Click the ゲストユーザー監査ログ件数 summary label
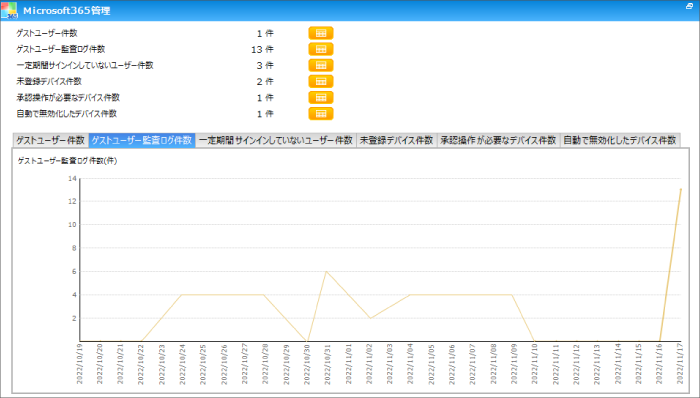The width and height of the screenshot is (700, 398). [x=61, y=49]
